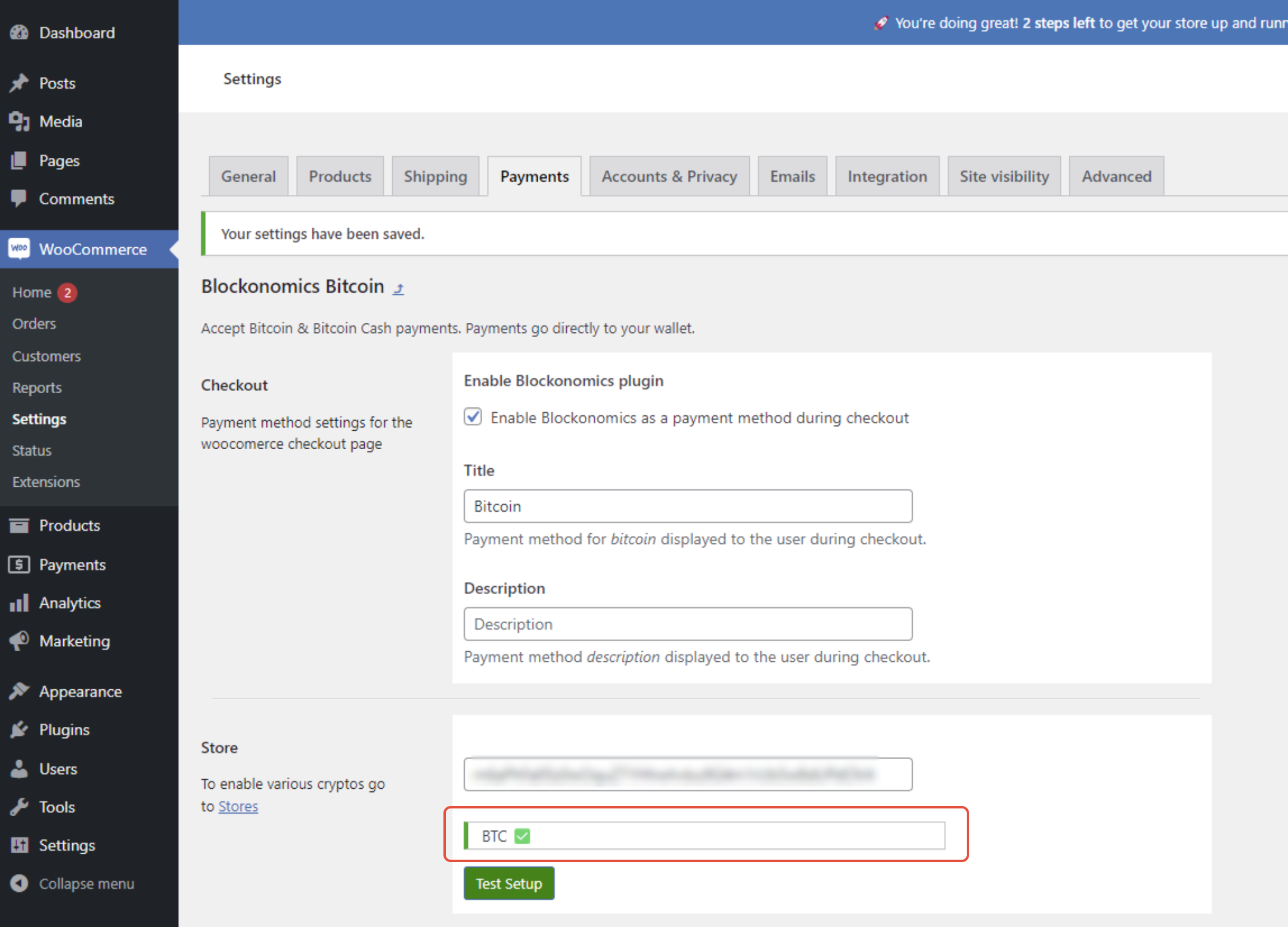Open the Accounts & Privacy tab
Image resolution: width=1288 pixels, height=927 pixels.
(x=669, y=176)
